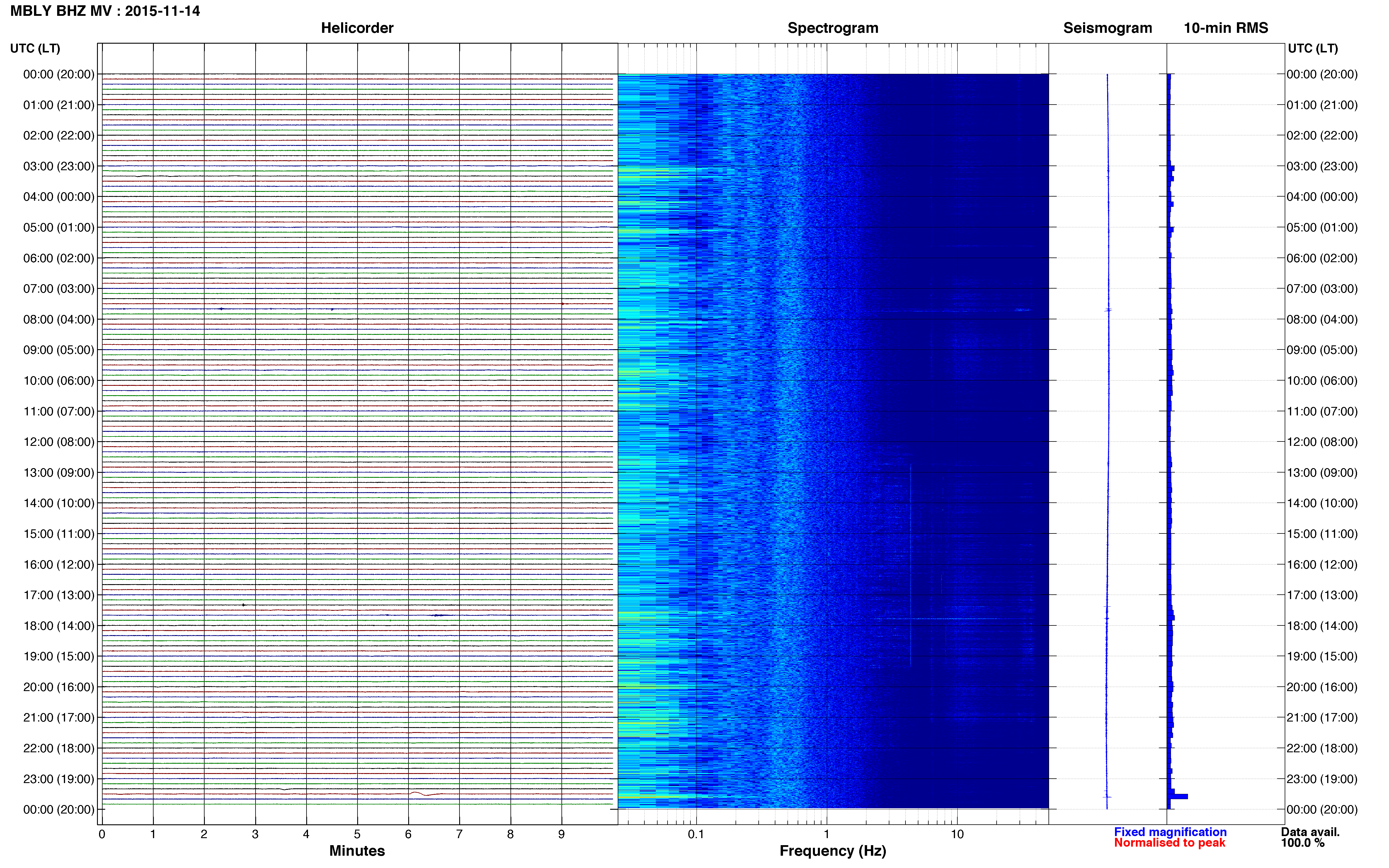This screenshot has height=868, width=1389.
Task: Click 01:00 (21:00) on the Helicorder time axis
Action: [59, 105]
